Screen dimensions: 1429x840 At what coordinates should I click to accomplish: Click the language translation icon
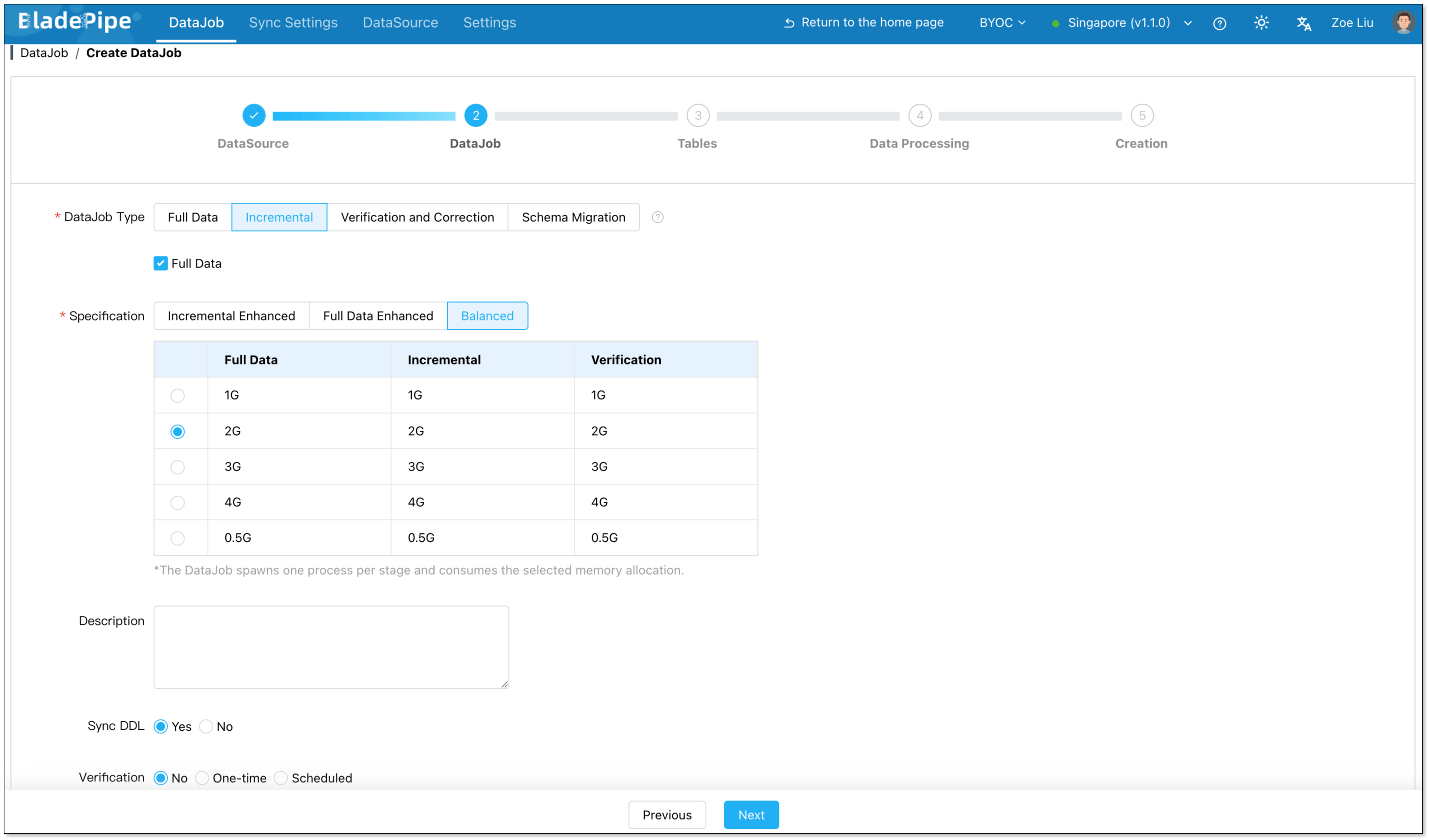[1303, 23]
